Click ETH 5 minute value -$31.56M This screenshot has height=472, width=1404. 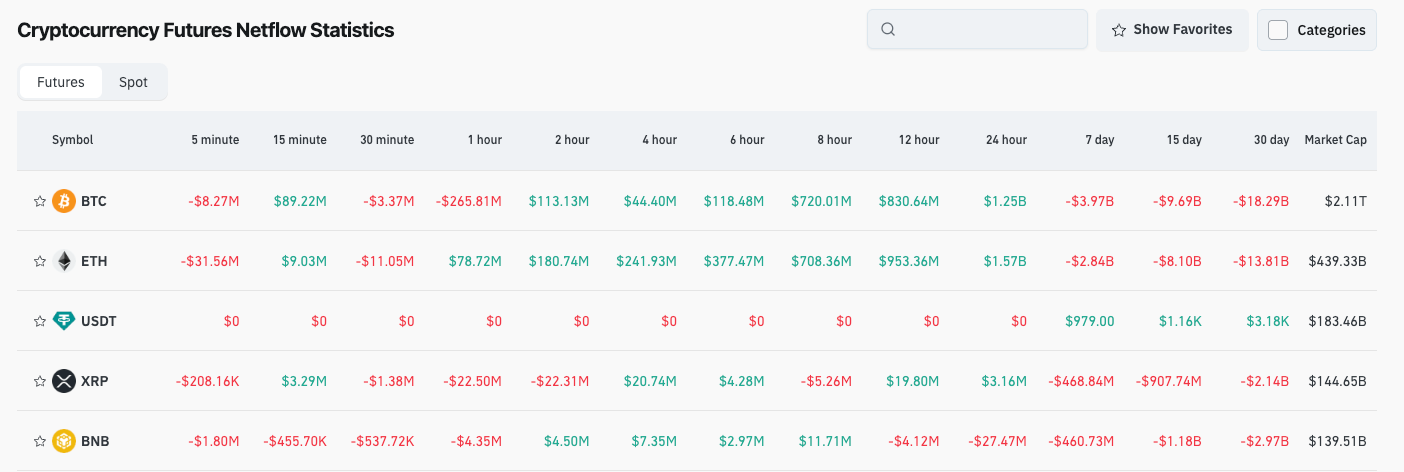(210, 261)
